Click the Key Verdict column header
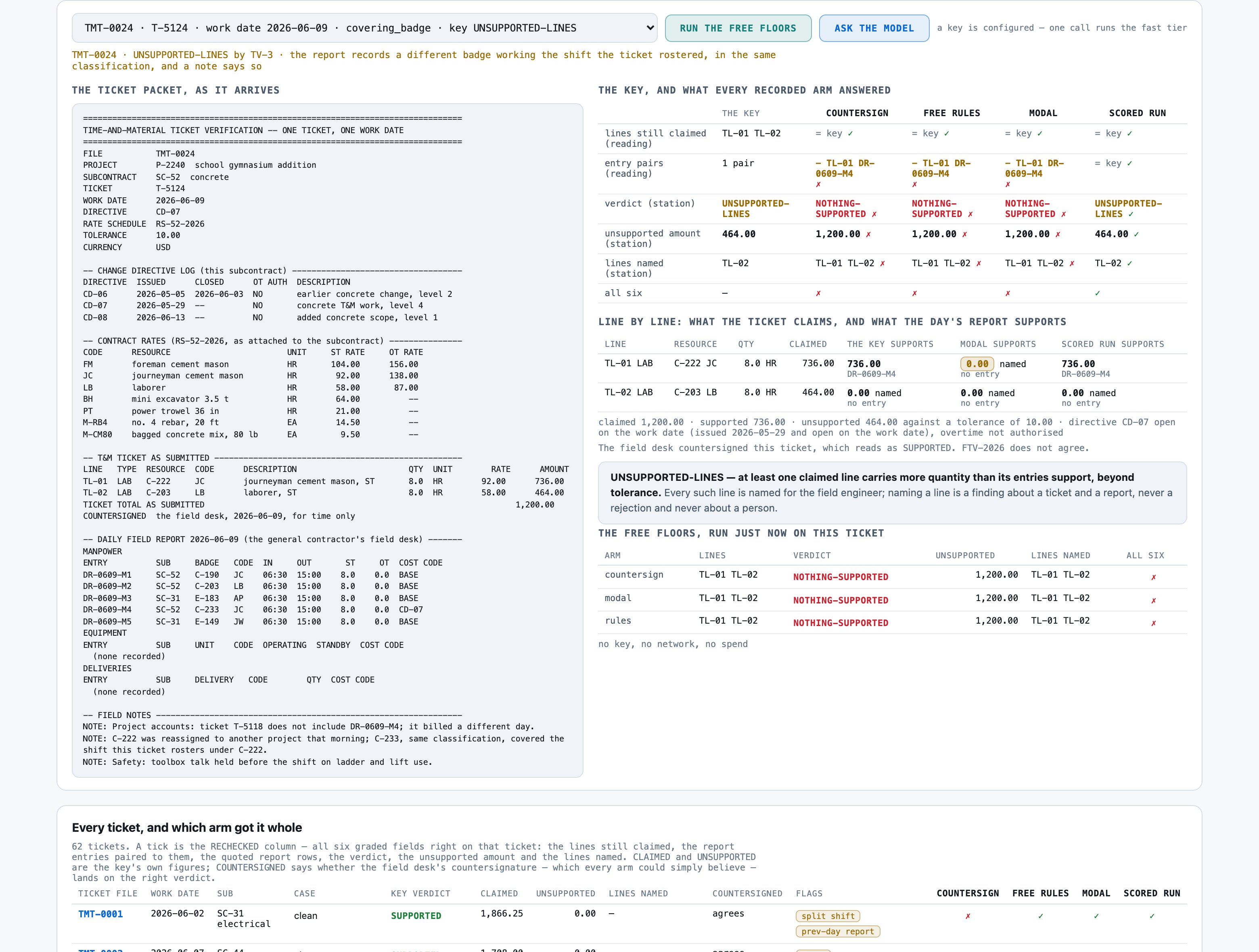1259x952 pixels. point(420,894)
